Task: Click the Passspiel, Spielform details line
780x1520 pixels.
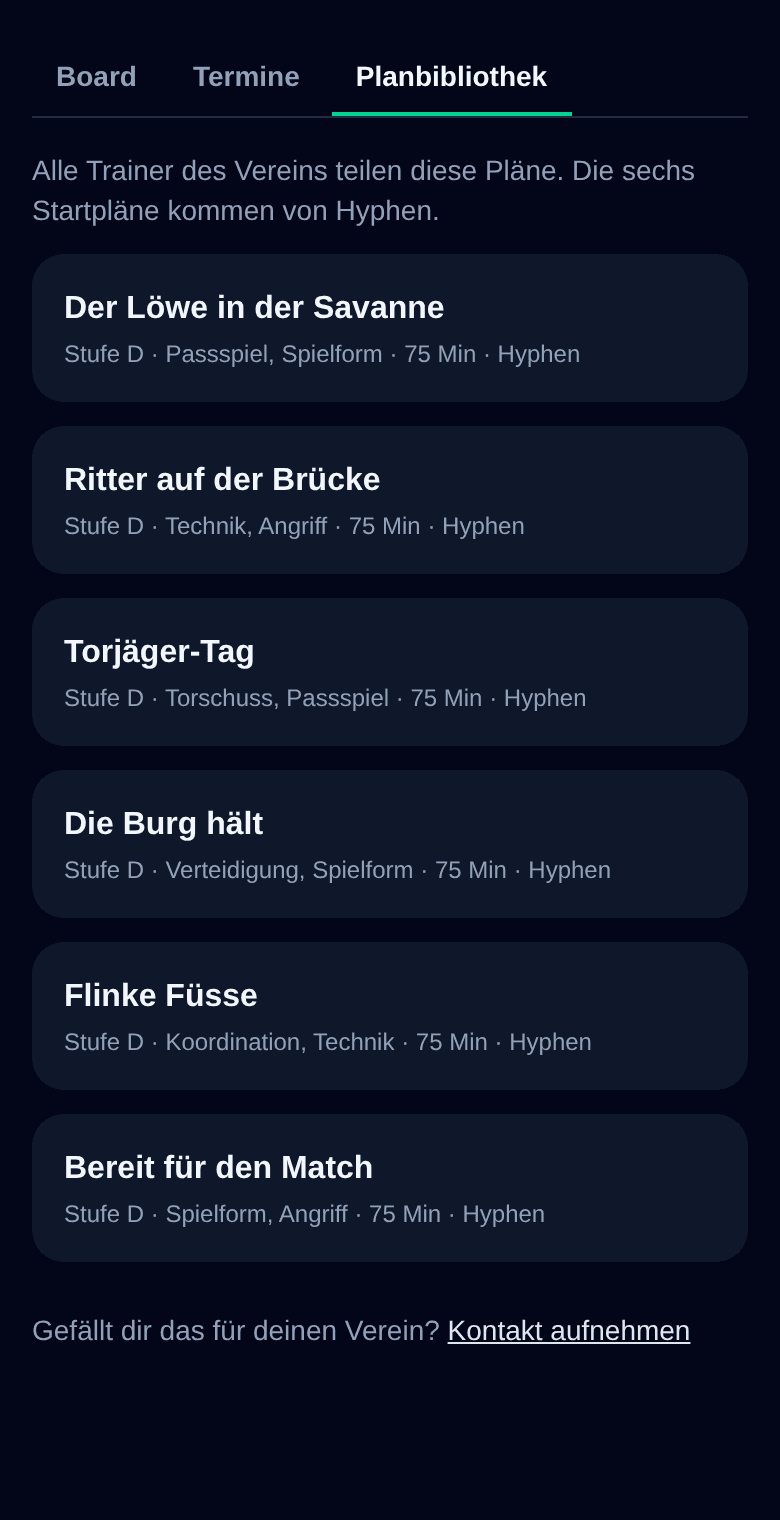Action: tap(322, 354)
